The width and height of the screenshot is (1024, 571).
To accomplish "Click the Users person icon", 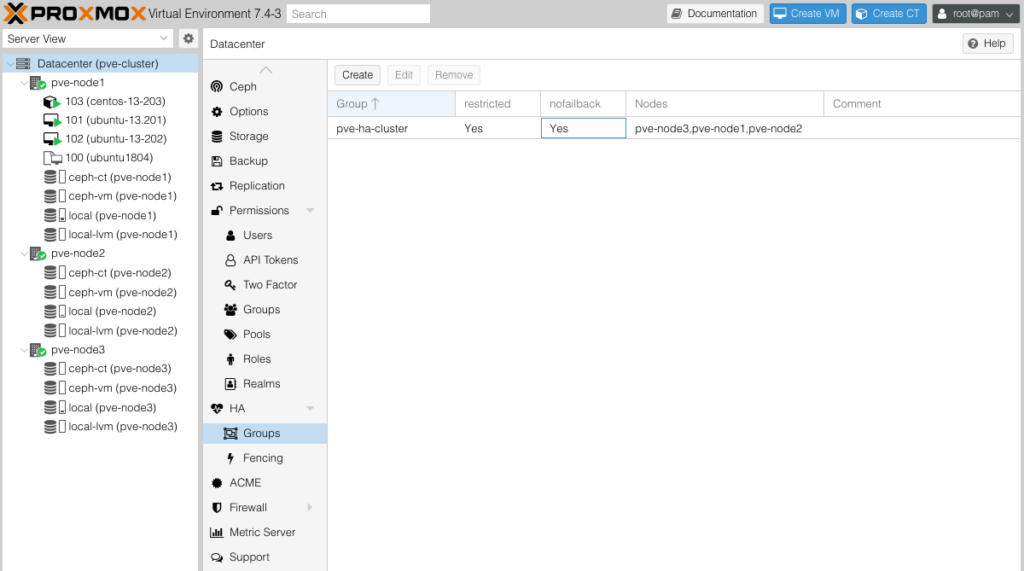I will coord(231,235).
